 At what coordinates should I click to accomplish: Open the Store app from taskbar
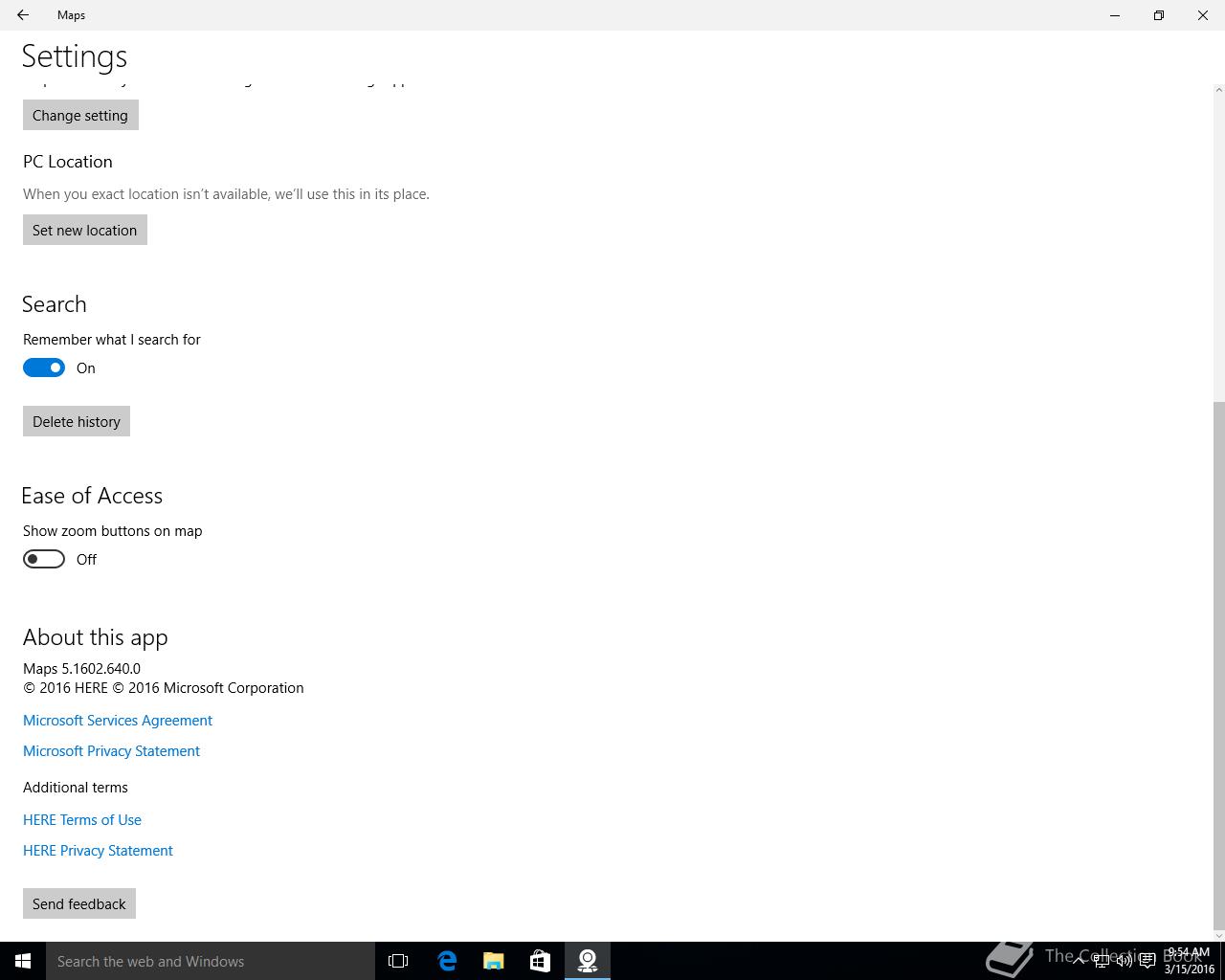(540, 961)
